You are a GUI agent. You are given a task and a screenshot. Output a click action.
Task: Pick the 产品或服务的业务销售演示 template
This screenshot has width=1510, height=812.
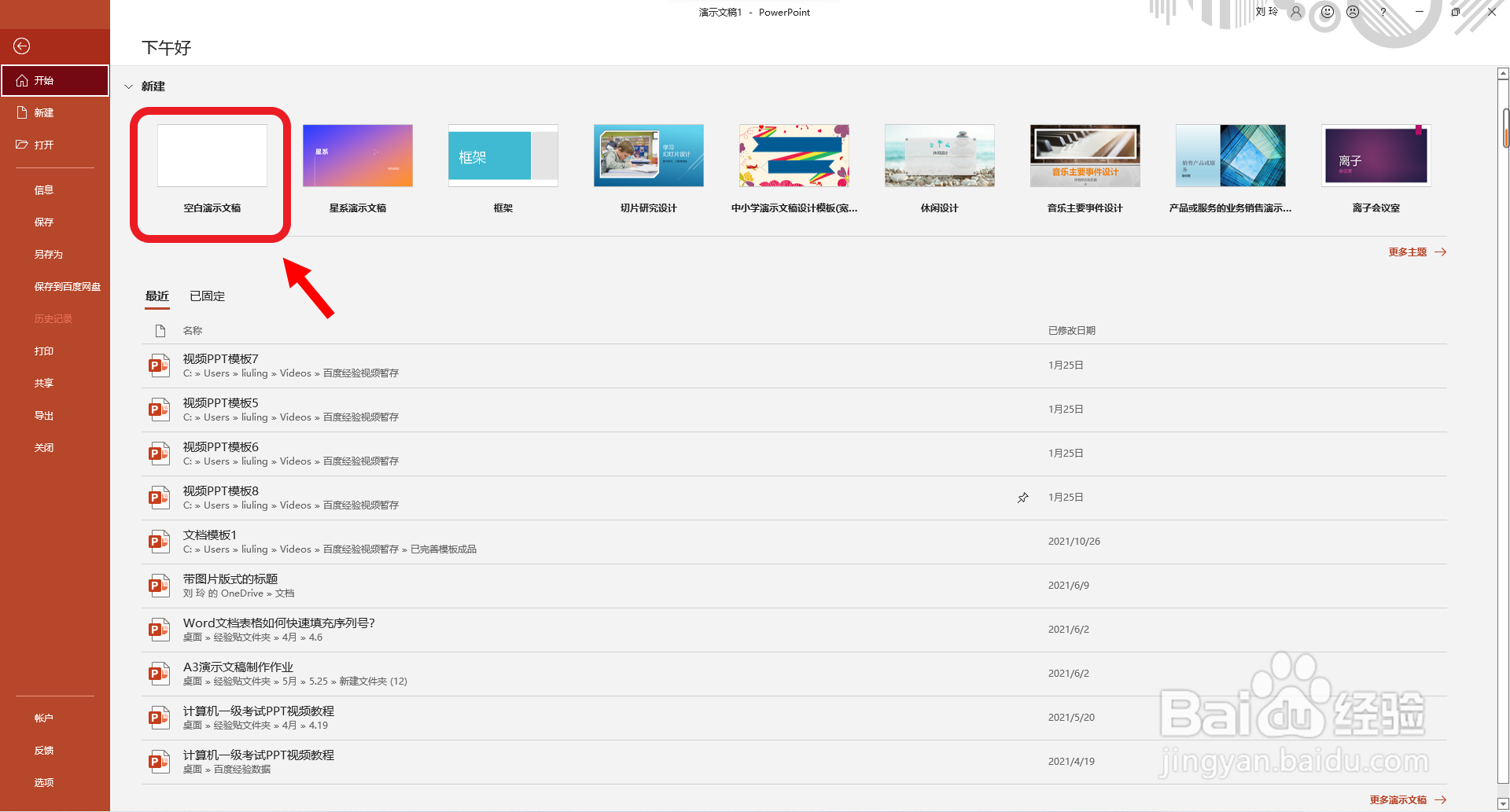click(1231, 169)
